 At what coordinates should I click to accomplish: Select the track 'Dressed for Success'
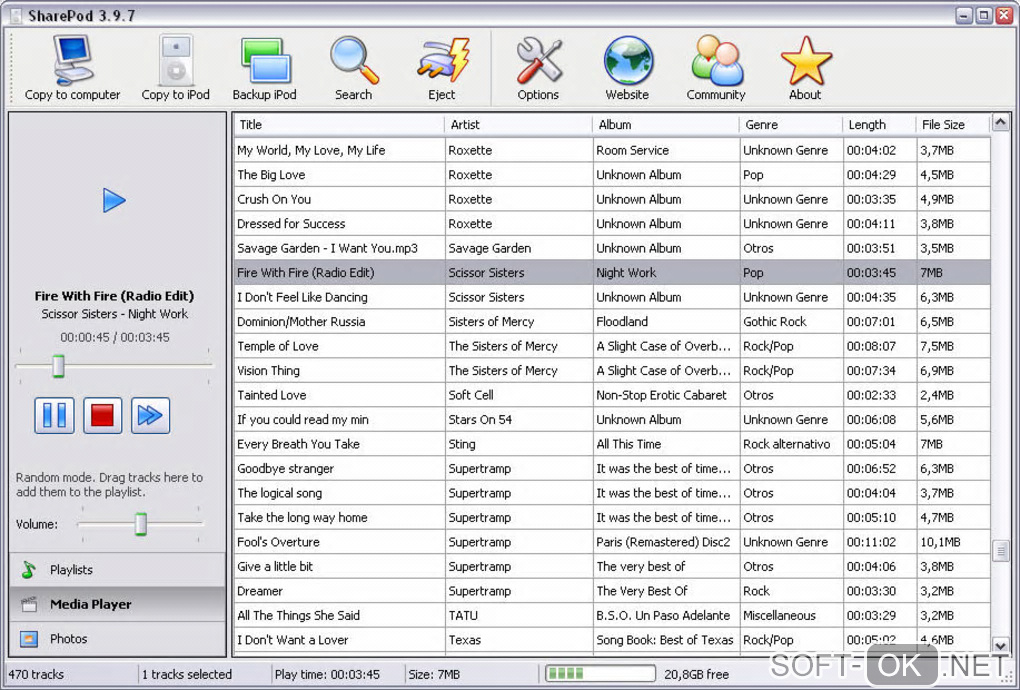point(612,224)
